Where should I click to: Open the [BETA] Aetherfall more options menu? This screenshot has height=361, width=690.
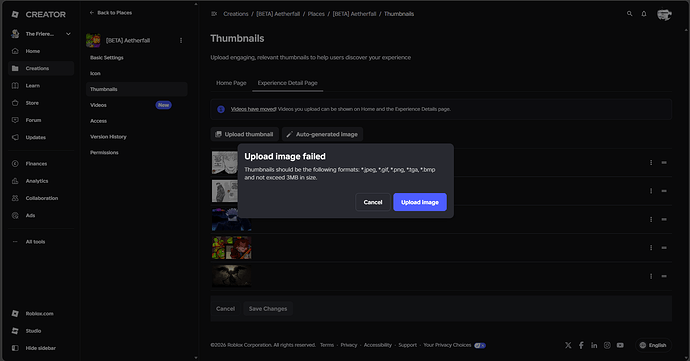tap(181, 41)
